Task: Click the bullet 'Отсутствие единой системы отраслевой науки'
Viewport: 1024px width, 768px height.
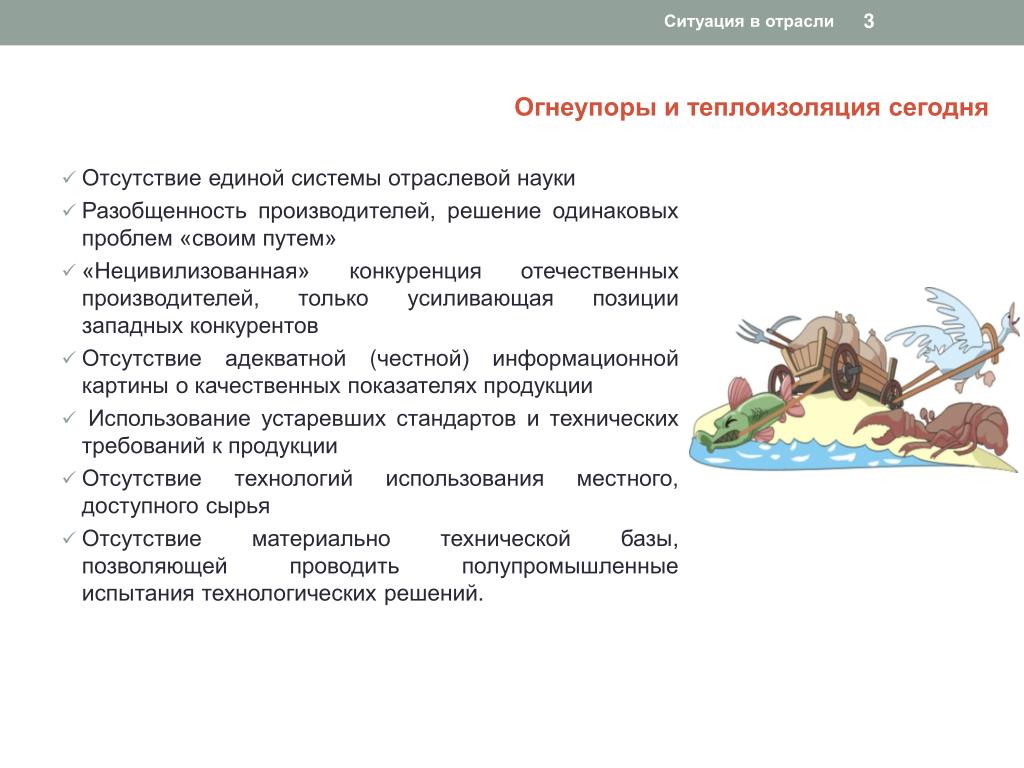Action: click(328, 178)
